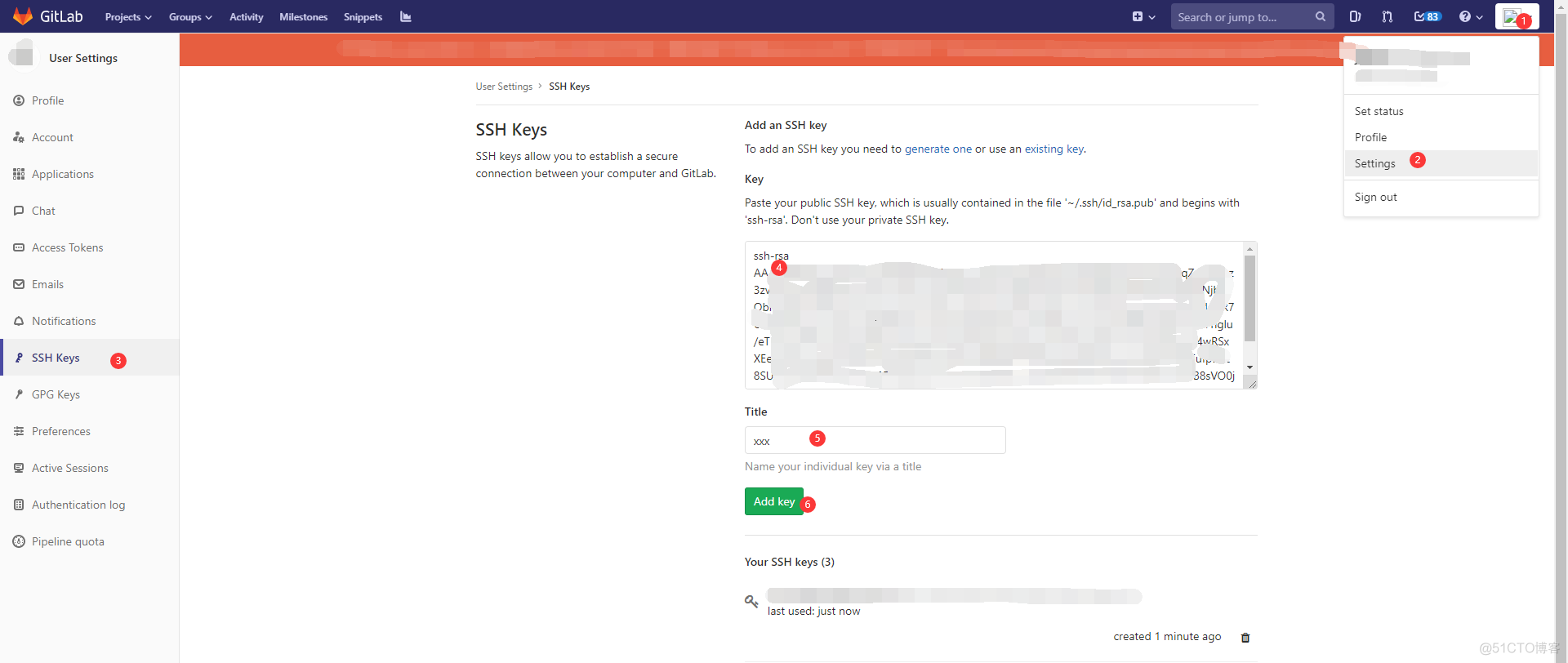Viewport: 1568px width, 663px height.
Task: Follow the 'generate one' link
Action: click(x=938, y=149)
